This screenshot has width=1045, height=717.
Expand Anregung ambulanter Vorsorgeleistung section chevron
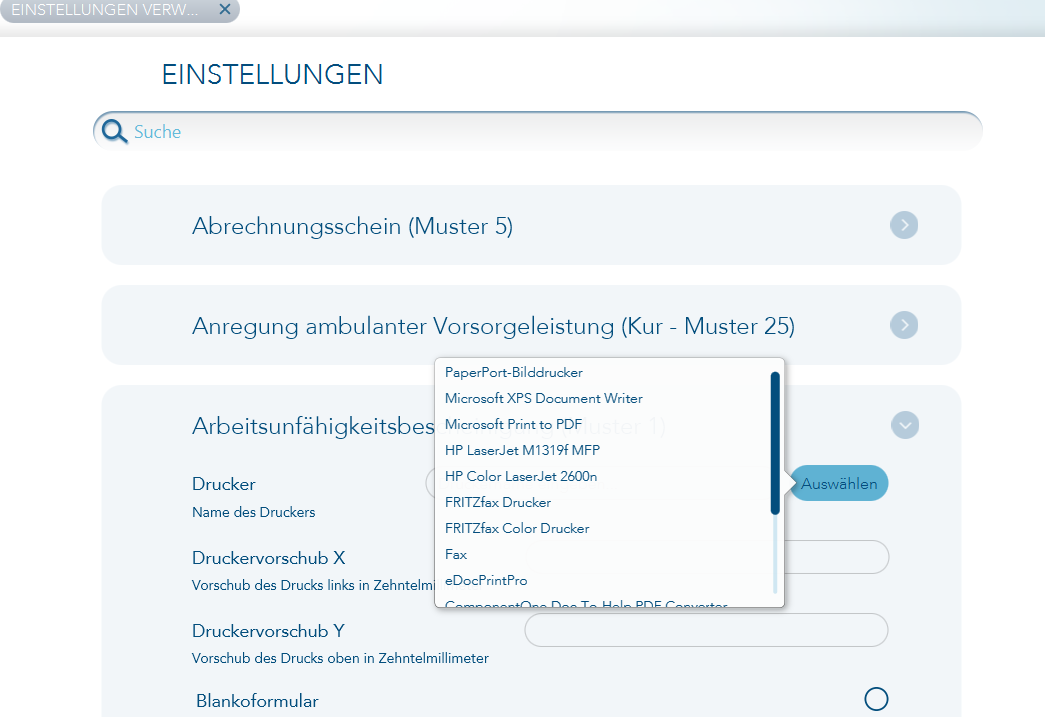pyautogui.click(x=904, y=325)
